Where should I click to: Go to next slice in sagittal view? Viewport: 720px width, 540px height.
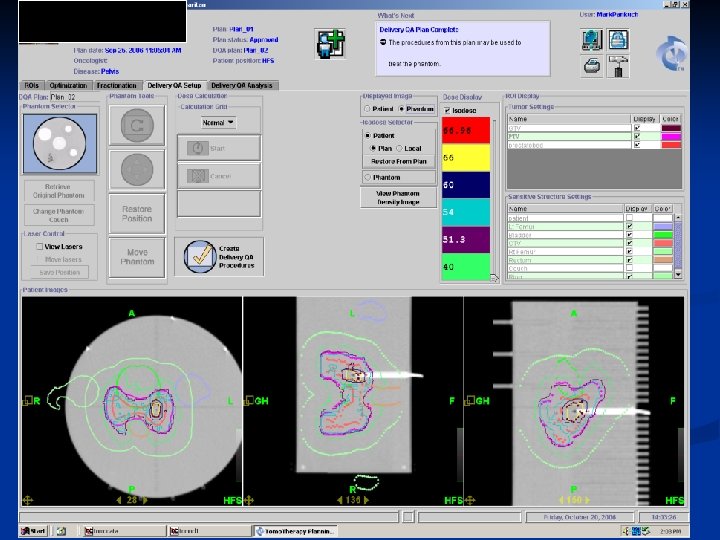(587, 500)
